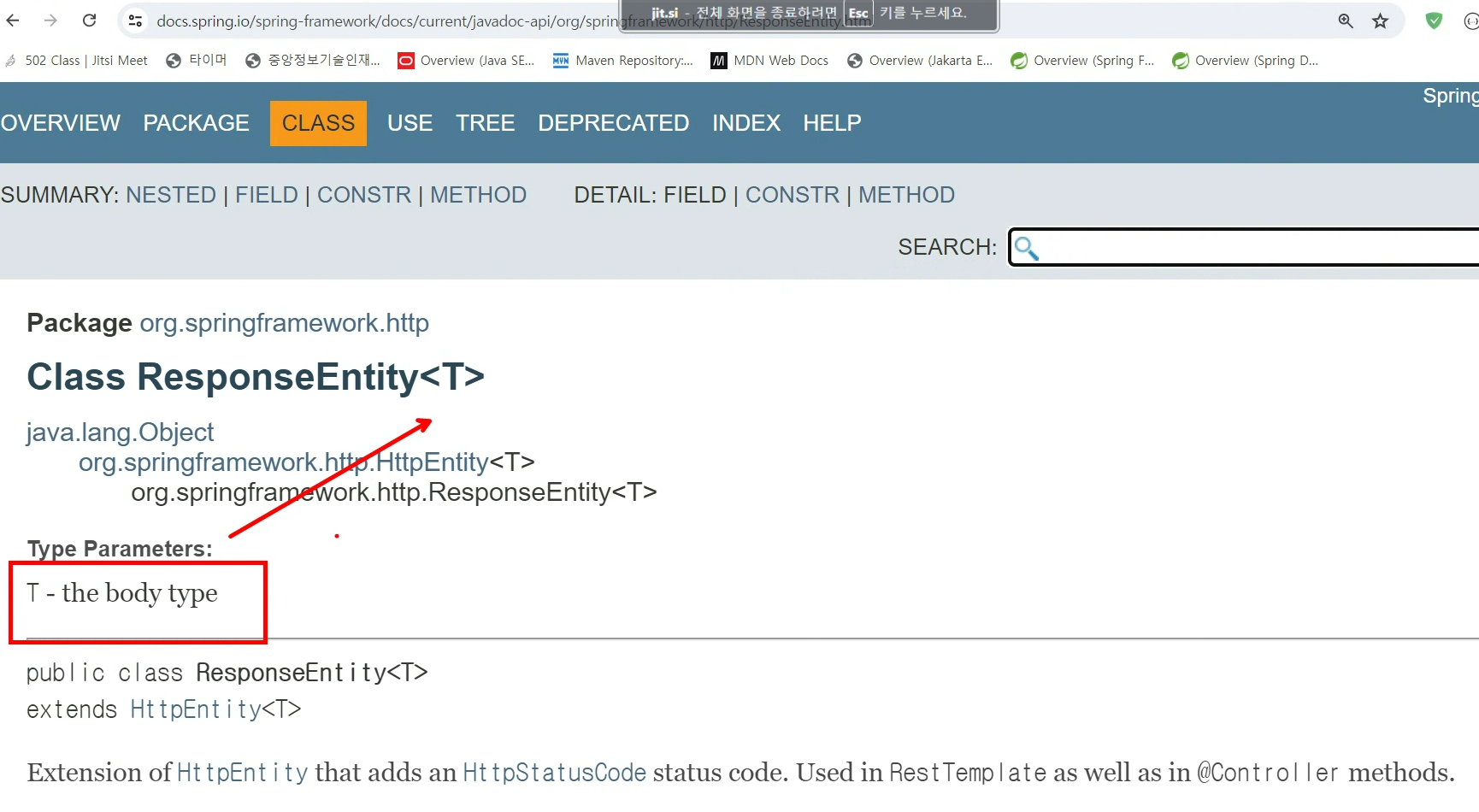Go to OVERVIEW in Javadoc navigation

click(x=61, y=123)
